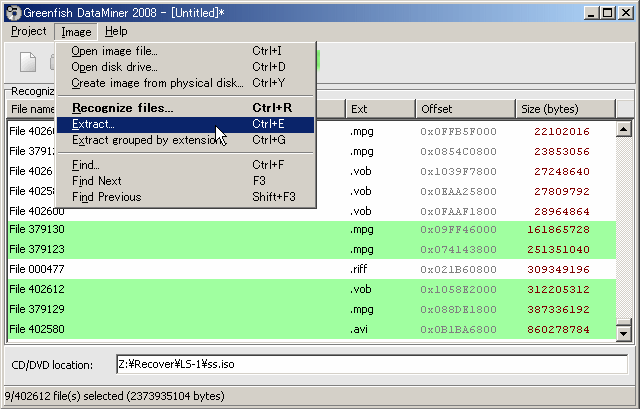
Task: Sort list by Offset column header
Action: pos(464,108)
